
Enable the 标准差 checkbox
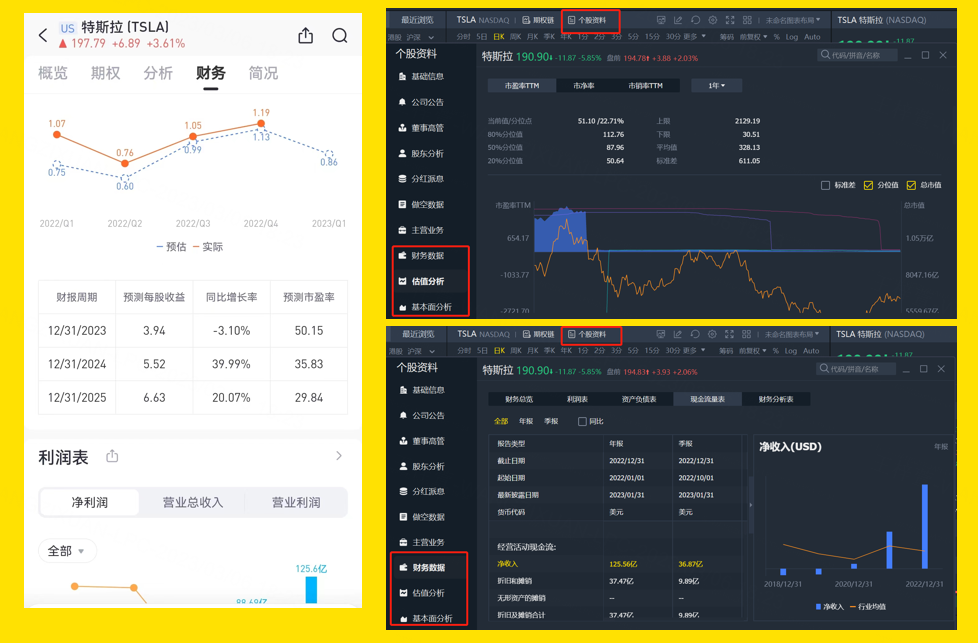(825, 185)
